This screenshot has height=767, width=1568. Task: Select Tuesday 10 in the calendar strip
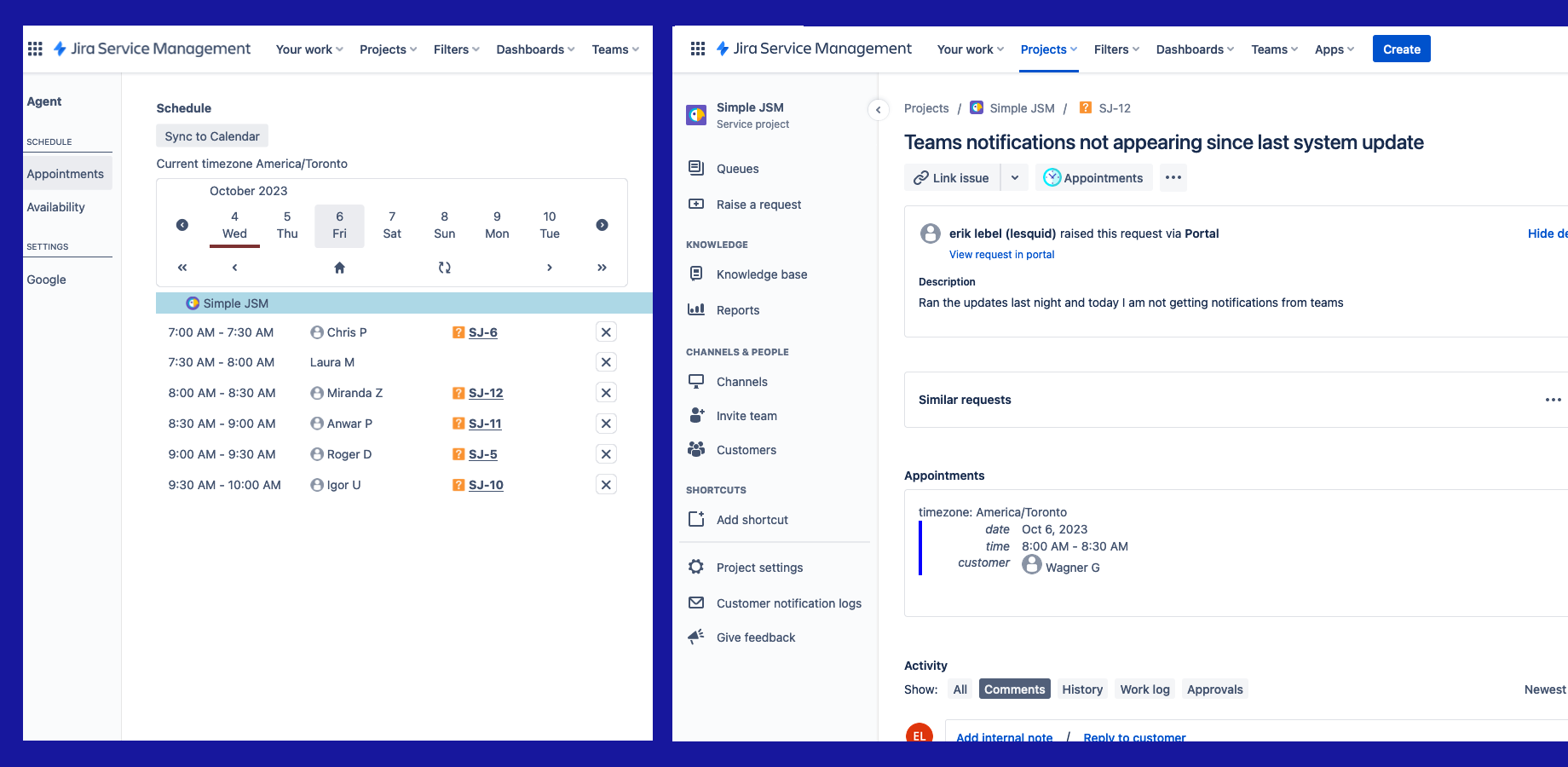(550, 226)
